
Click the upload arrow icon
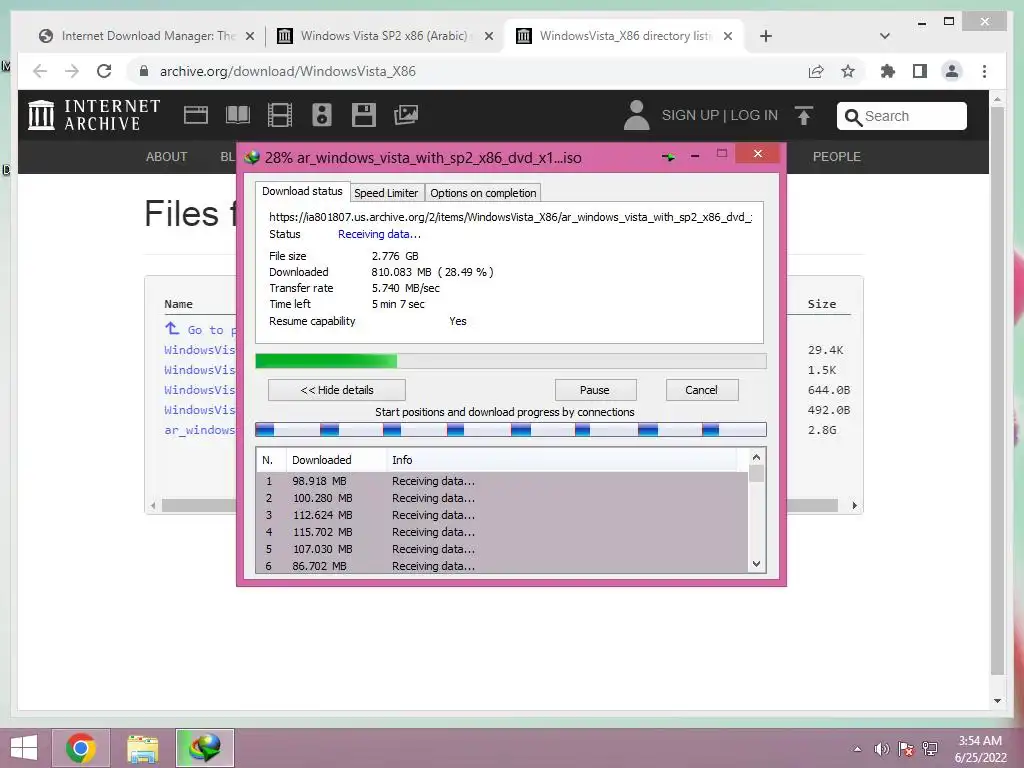point(804,116)
